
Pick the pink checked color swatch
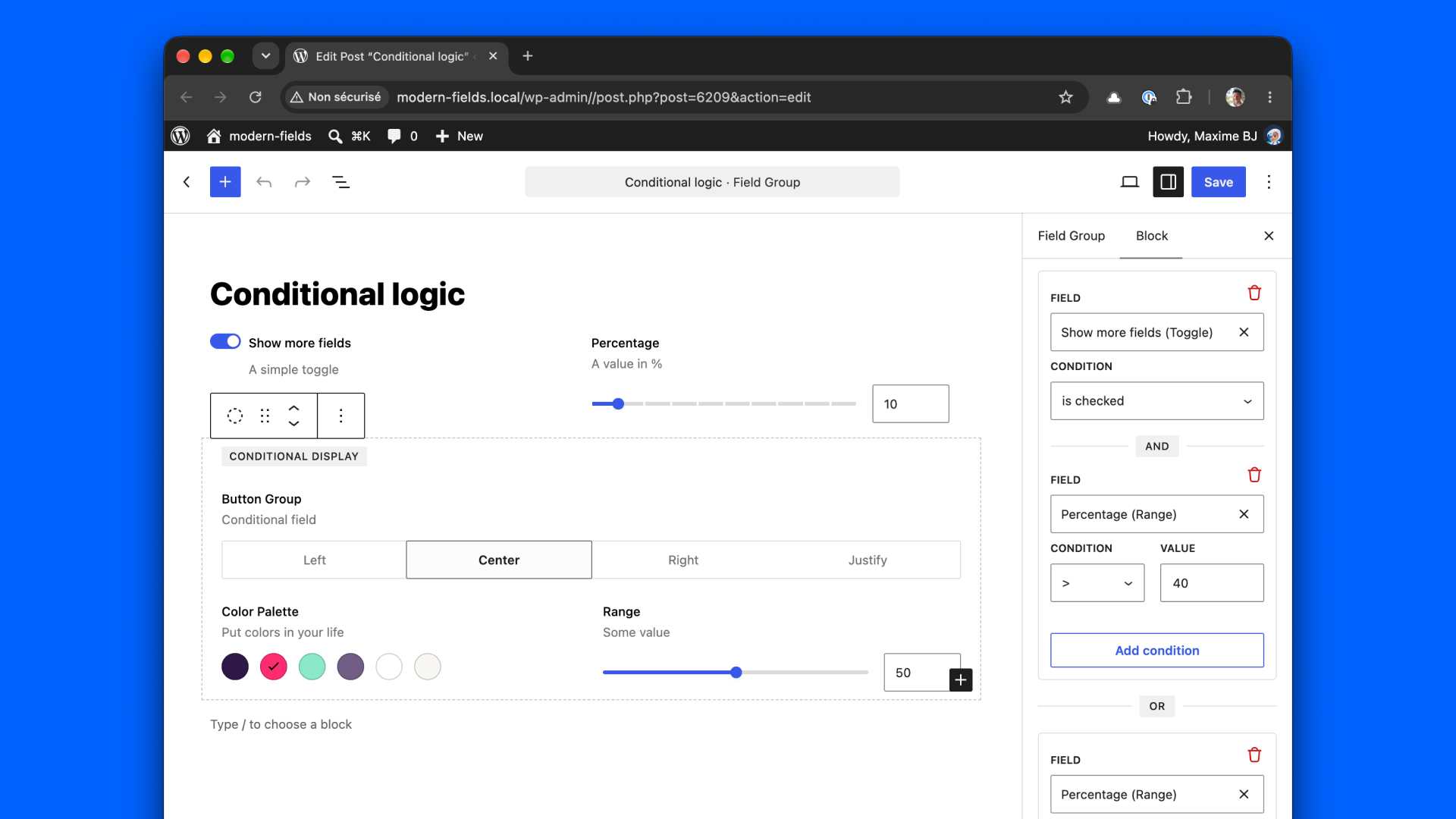pyautogui.click(x=274, y=667)
